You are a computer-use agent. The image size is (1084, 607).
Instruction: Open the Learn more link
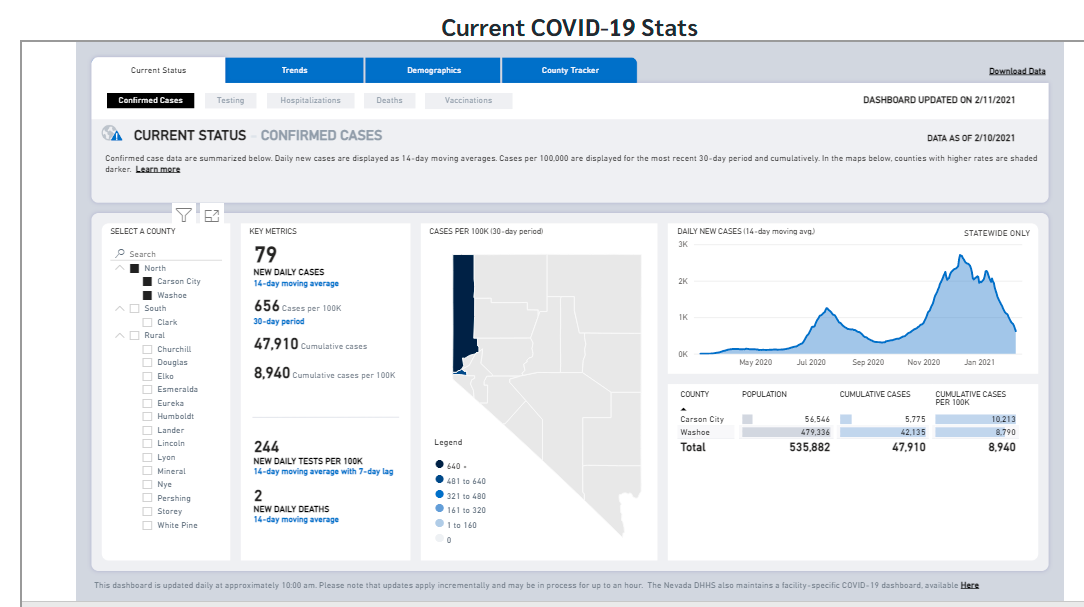[x=158, y=169]
